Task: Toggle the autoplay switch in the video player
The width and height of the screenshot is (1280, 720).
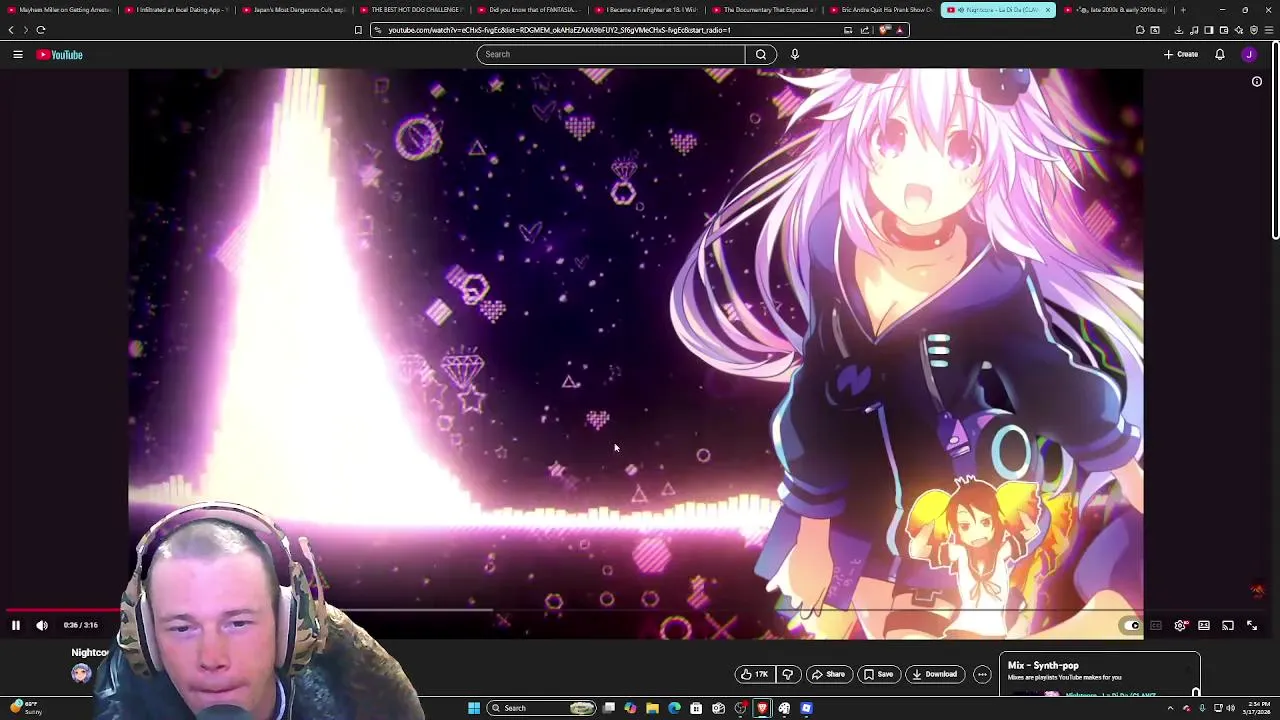Action: click(1131, 625)
